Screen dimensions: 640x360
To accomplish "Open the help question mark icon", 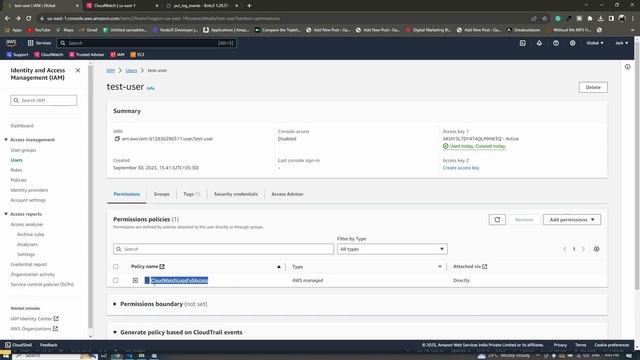I will [556, 43].
